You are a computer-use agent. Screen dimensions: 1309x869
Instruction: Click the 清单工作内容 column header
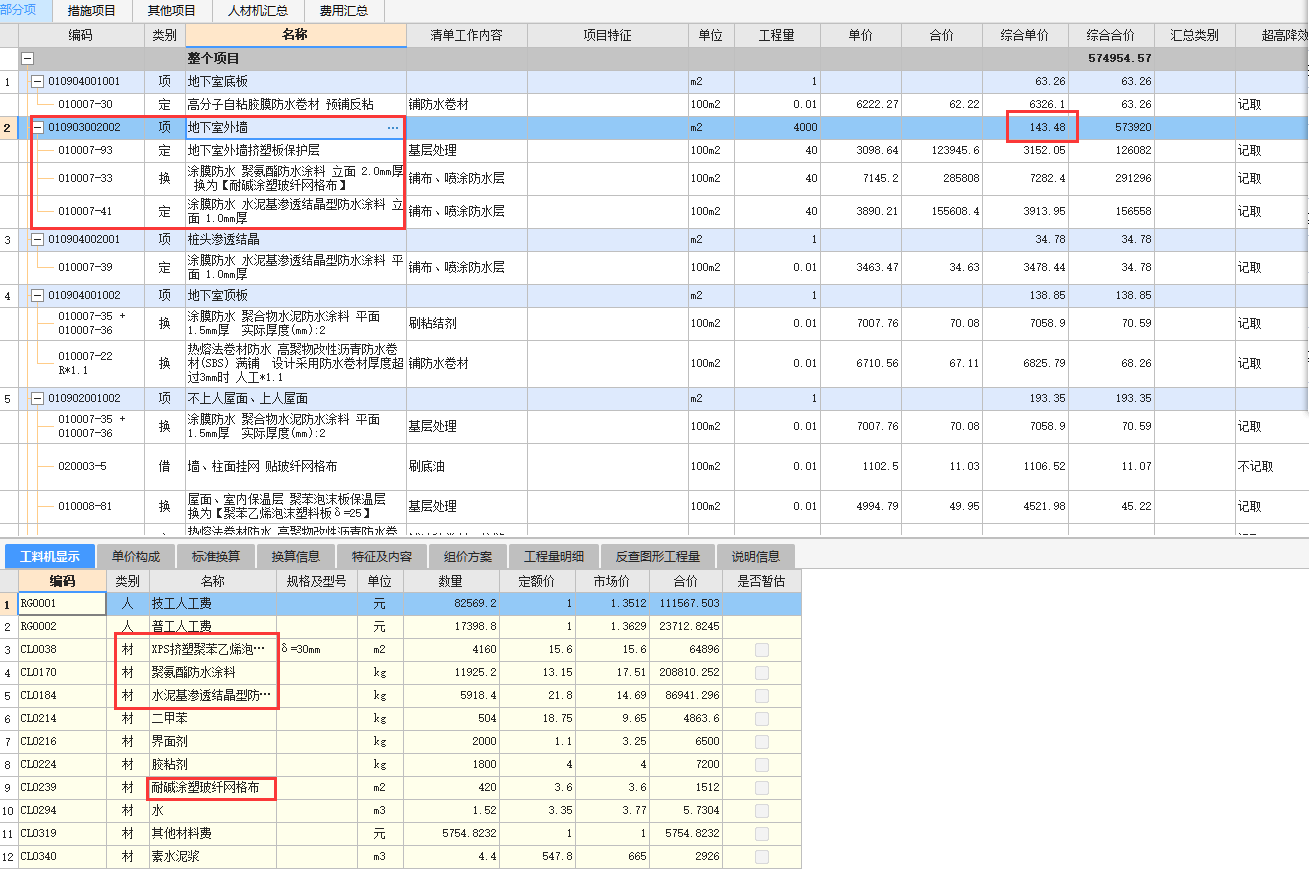[x=466, y=35]
